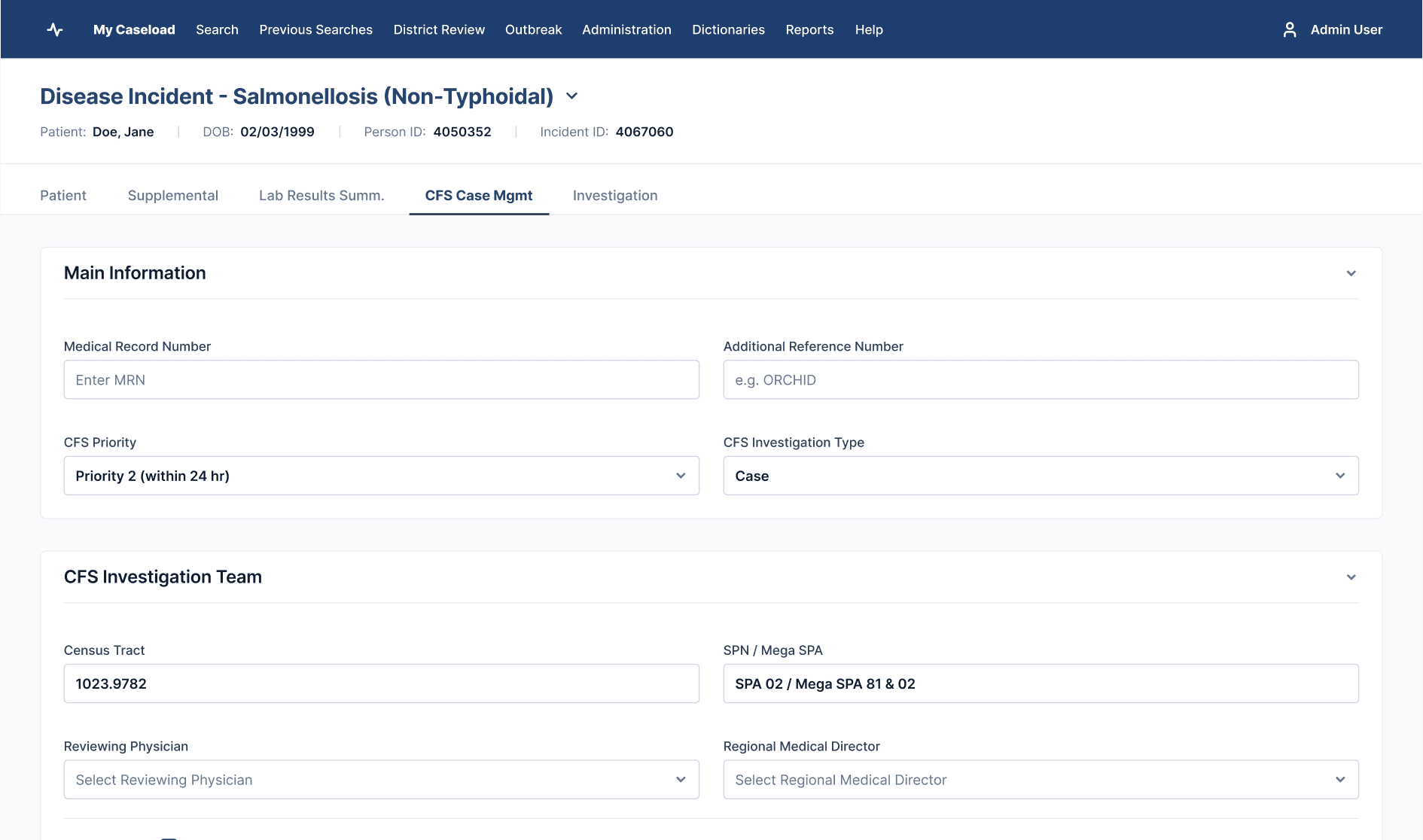Switch to the Lab Results Summ. tab

[x=321, y=196]
